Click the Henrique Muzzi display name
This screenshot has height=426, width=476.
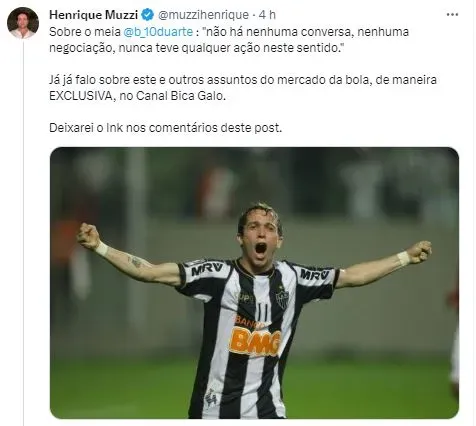(94, 15)
